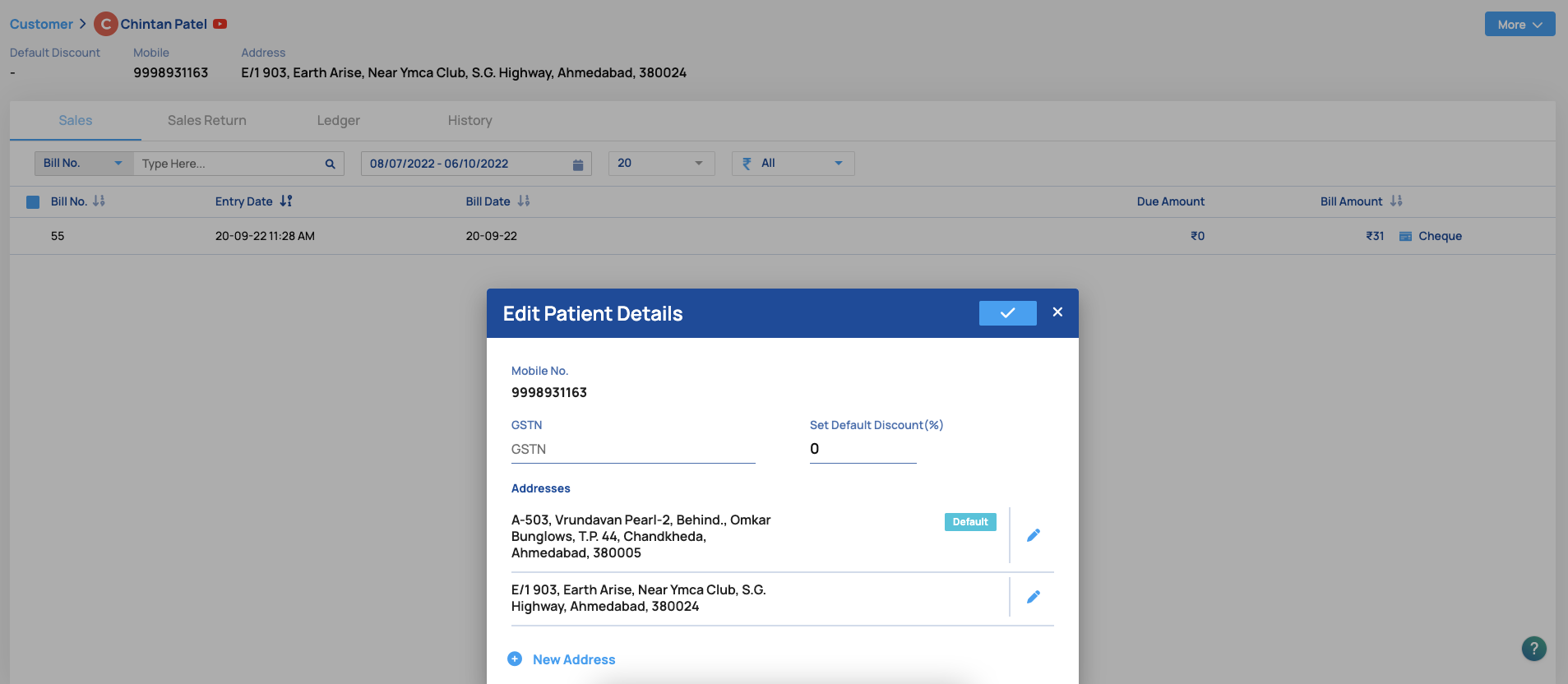Click the help question mark icon
The width and height of the screenshot is (1568, 684).
point(1533,649)
